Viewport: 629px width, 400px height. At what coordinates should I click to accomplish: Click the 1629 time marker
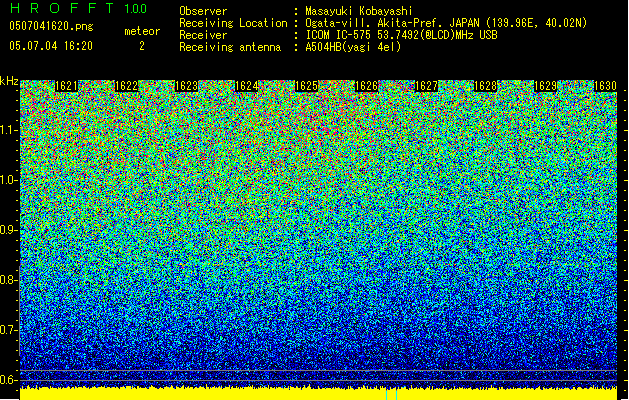point(545,86)
